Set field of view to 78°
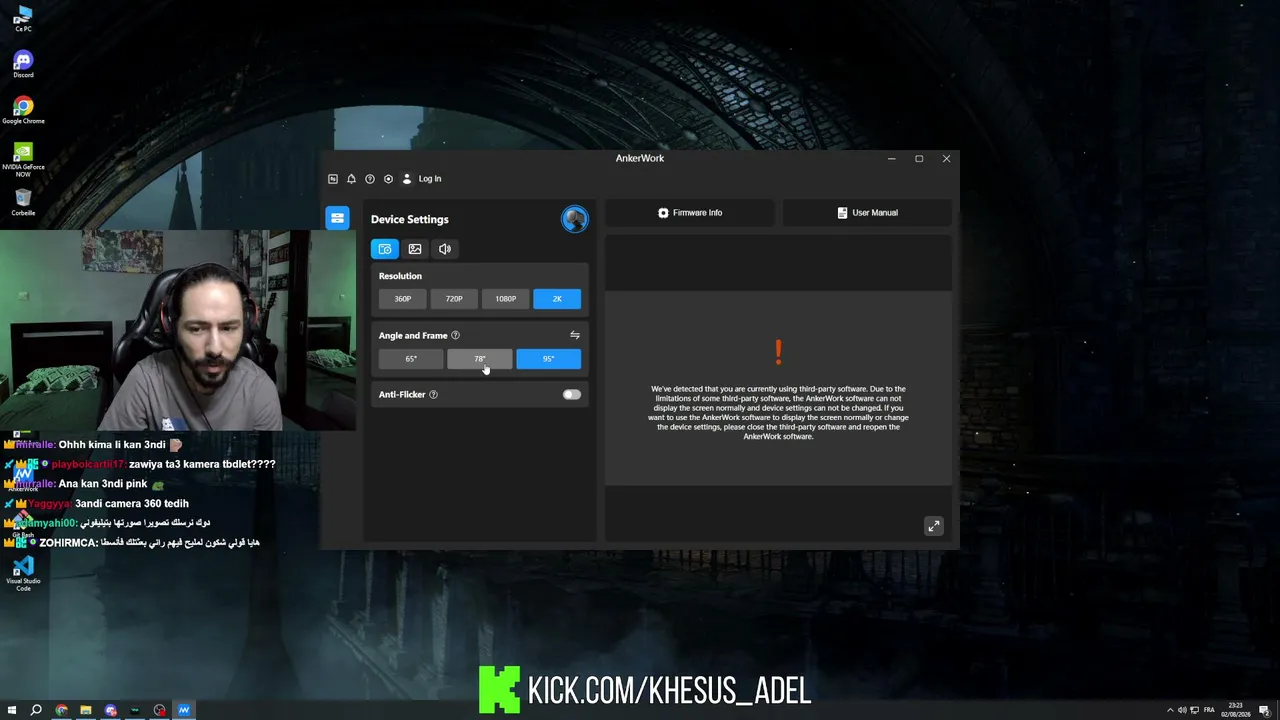Viewport: 1280px width, 720px height. [480, 359]
